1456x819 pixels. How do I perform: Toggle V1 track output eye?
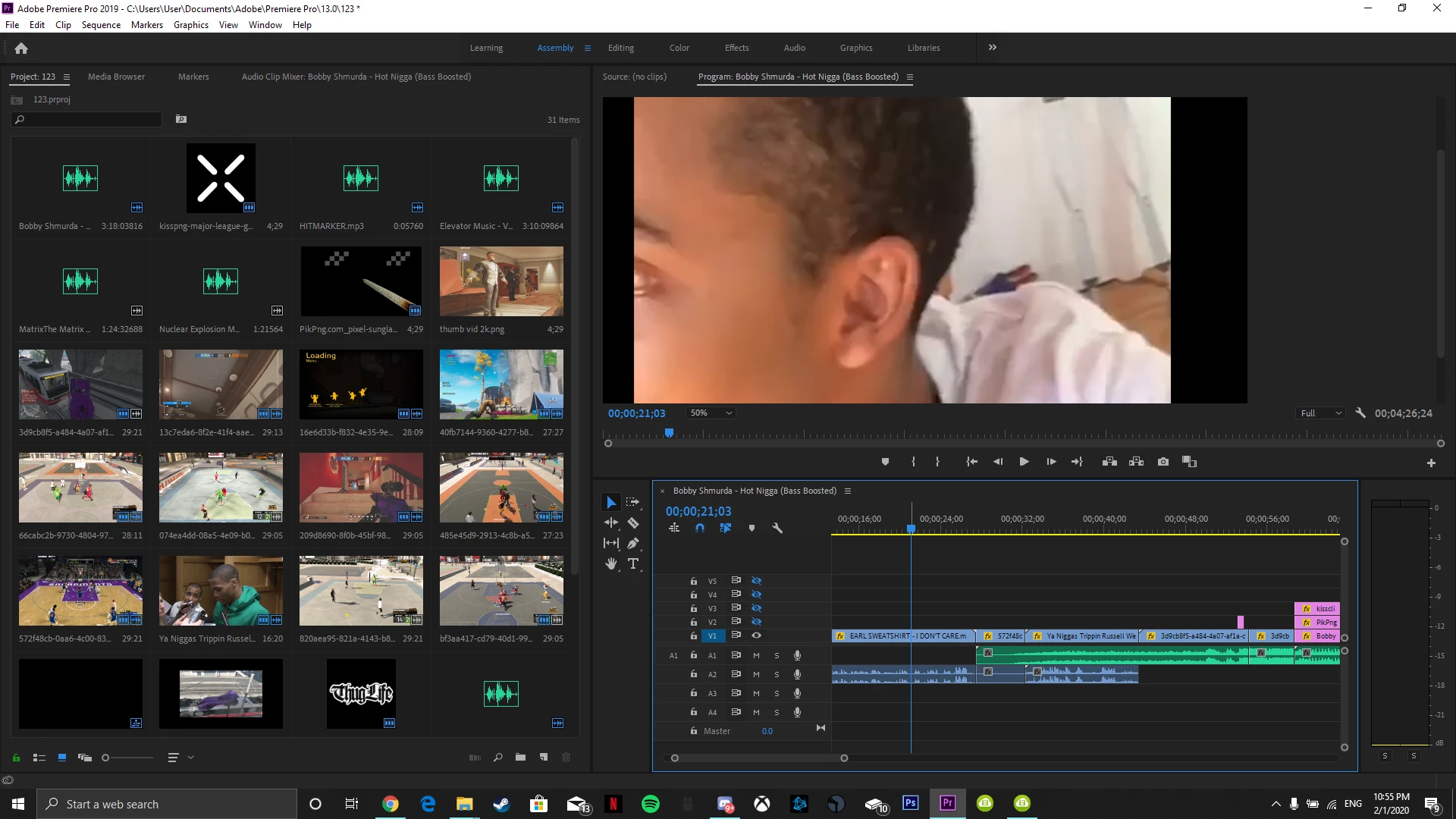click(756, 635)
